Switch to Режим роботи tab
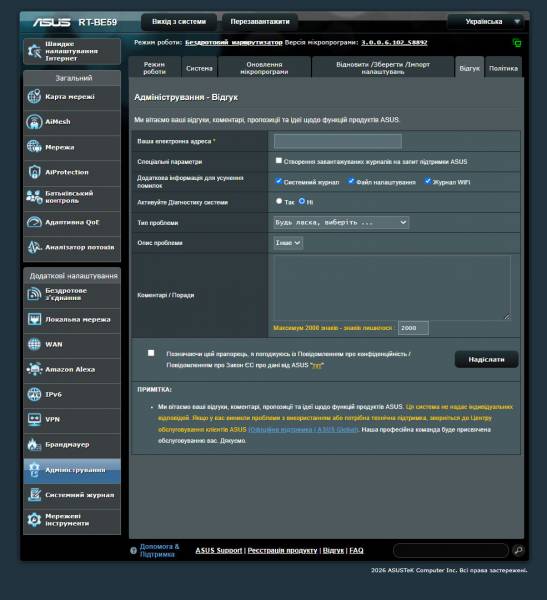 154,68
